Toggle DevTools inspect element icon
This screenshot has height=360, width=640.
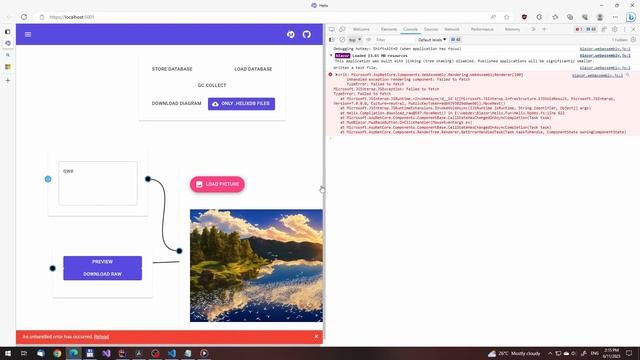coord(332,29)
